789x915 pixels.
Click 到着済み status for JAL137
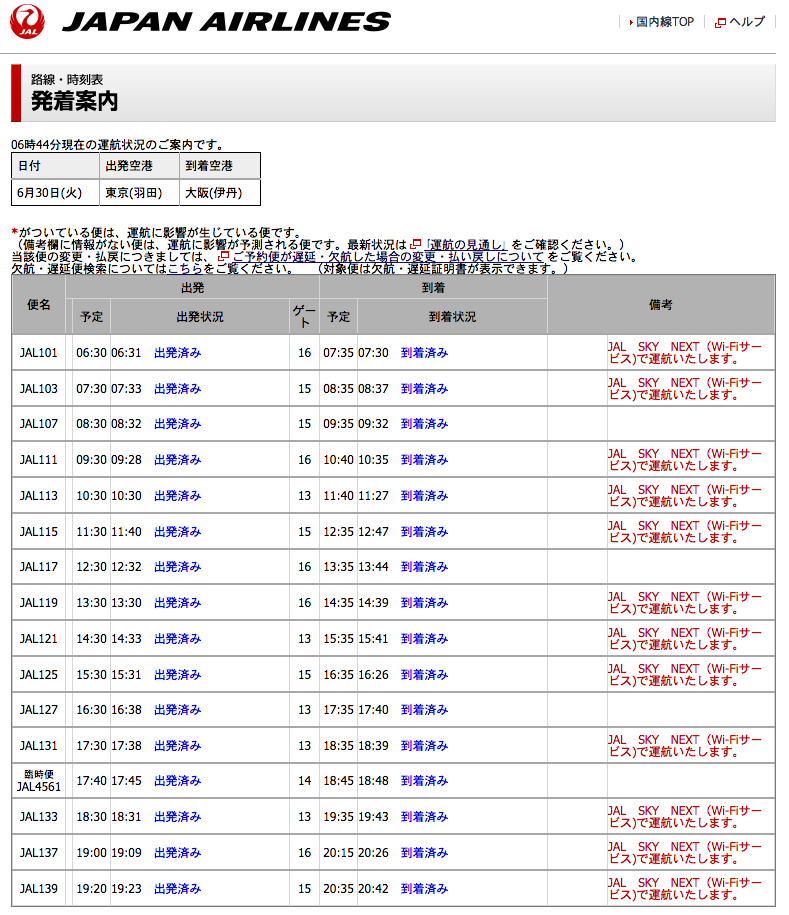[424, 853]
